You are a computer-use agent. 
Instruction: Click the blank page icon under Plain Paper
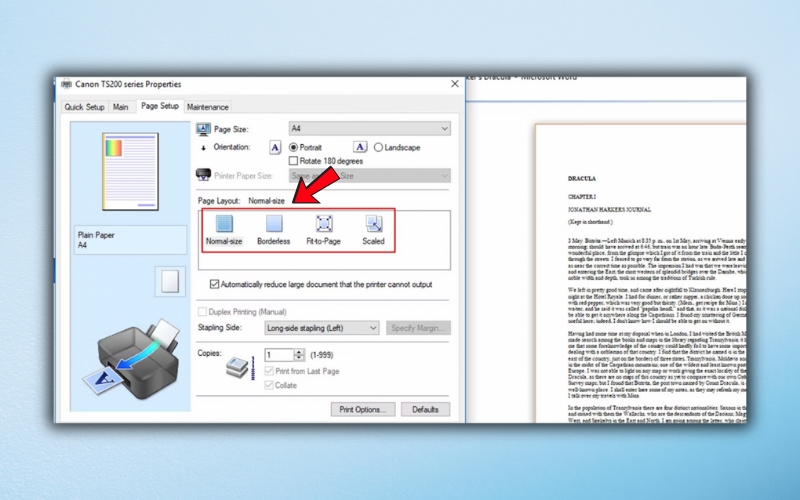click(x=170, y=281)
